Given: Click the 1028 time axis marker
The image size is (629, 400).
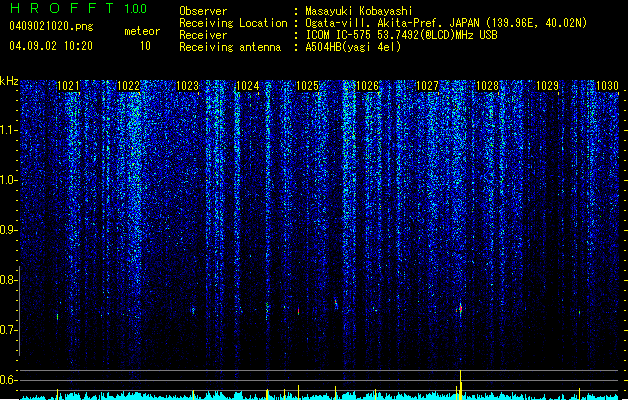Looking at the screenshot, I should 487,86.
